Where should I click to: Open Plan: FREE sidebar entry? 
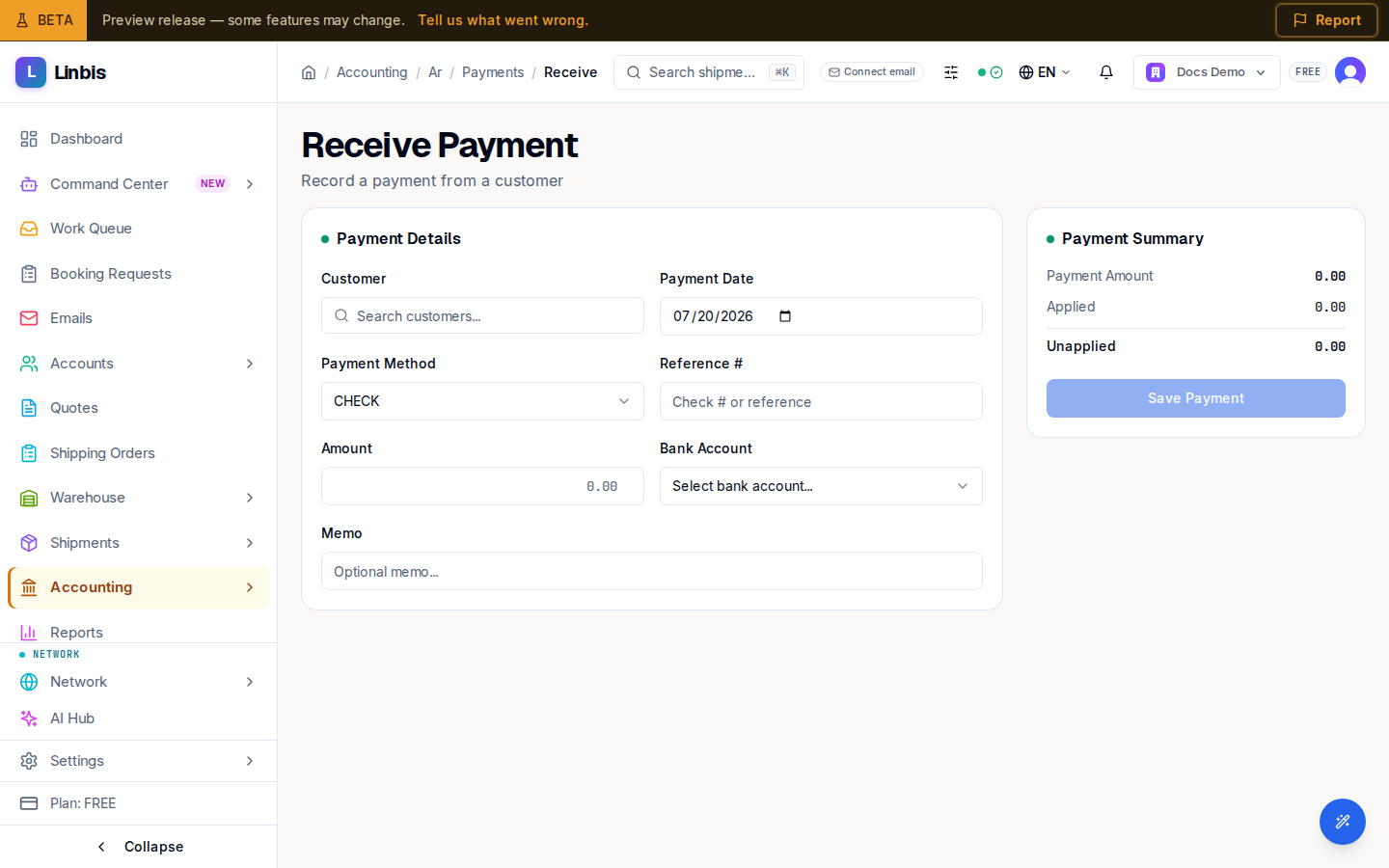[x=139, y=803]
